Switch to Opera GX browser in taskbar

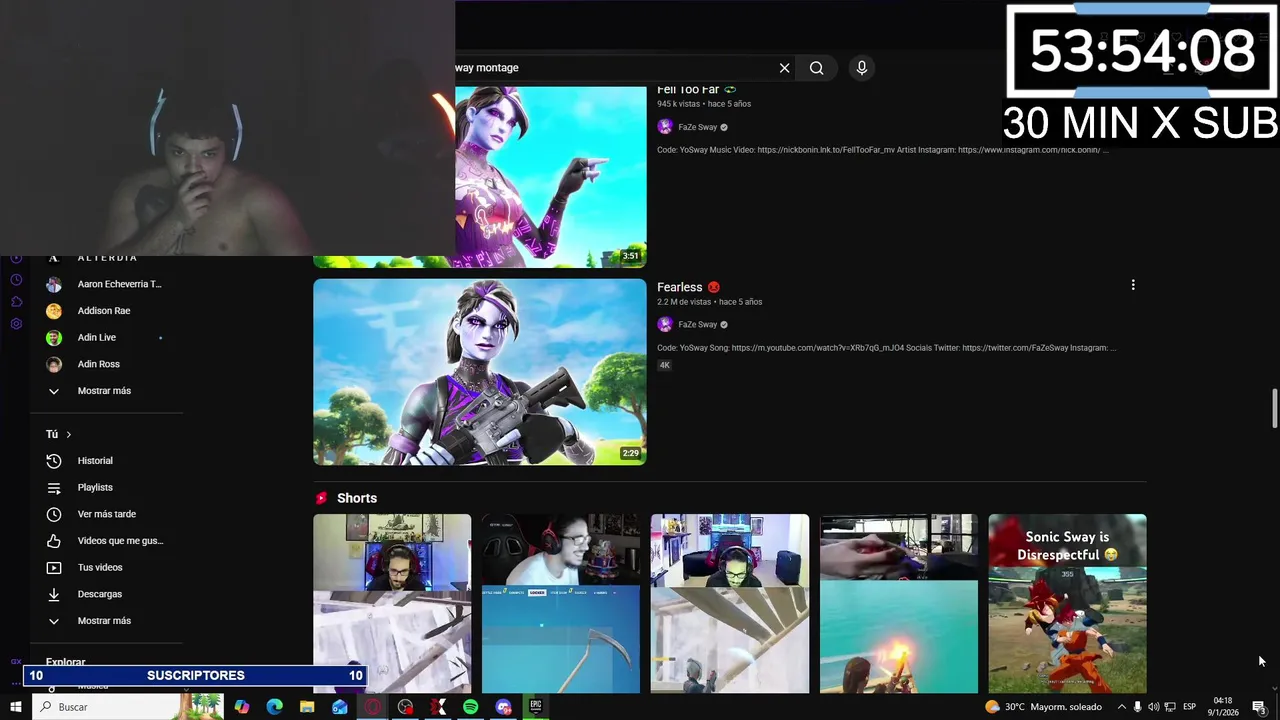pyautogui.click(x=372, y=707)
